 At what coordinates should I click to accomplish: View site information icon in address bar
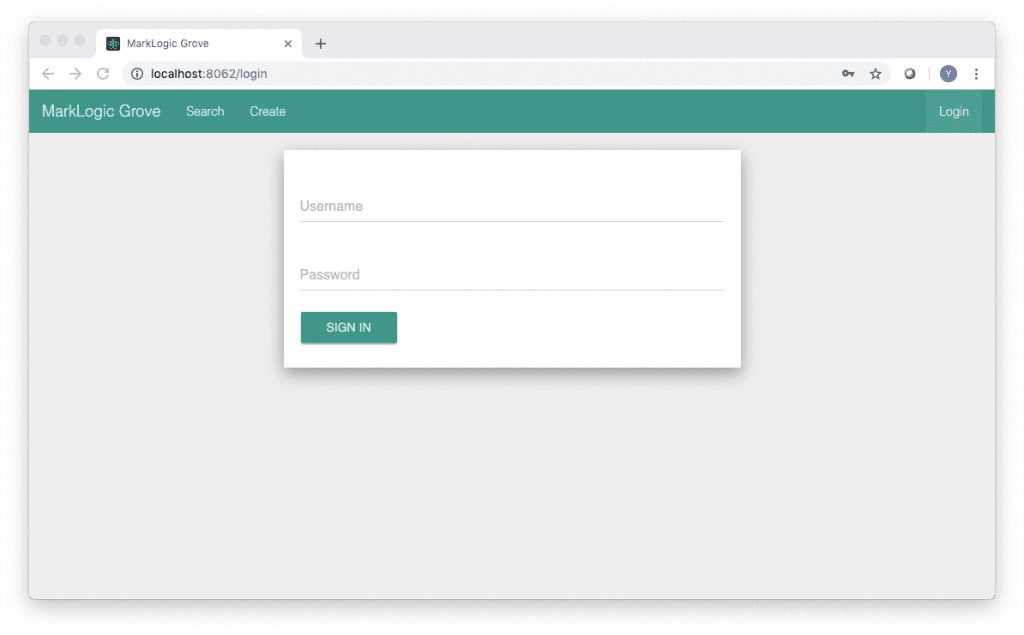pos(136,74)
